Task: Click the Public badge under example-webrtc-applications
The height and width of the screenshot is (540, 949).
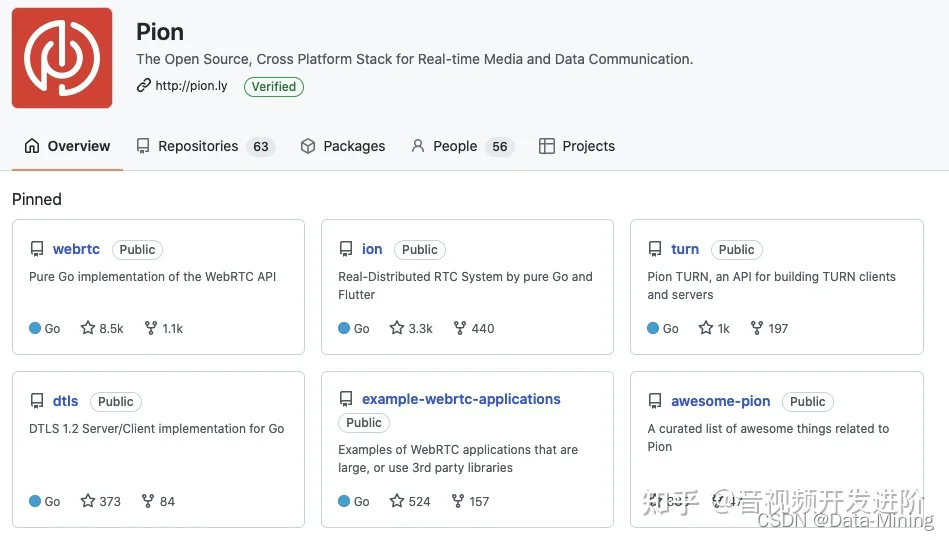Action: pyautogui.click(x=364, y=423)
